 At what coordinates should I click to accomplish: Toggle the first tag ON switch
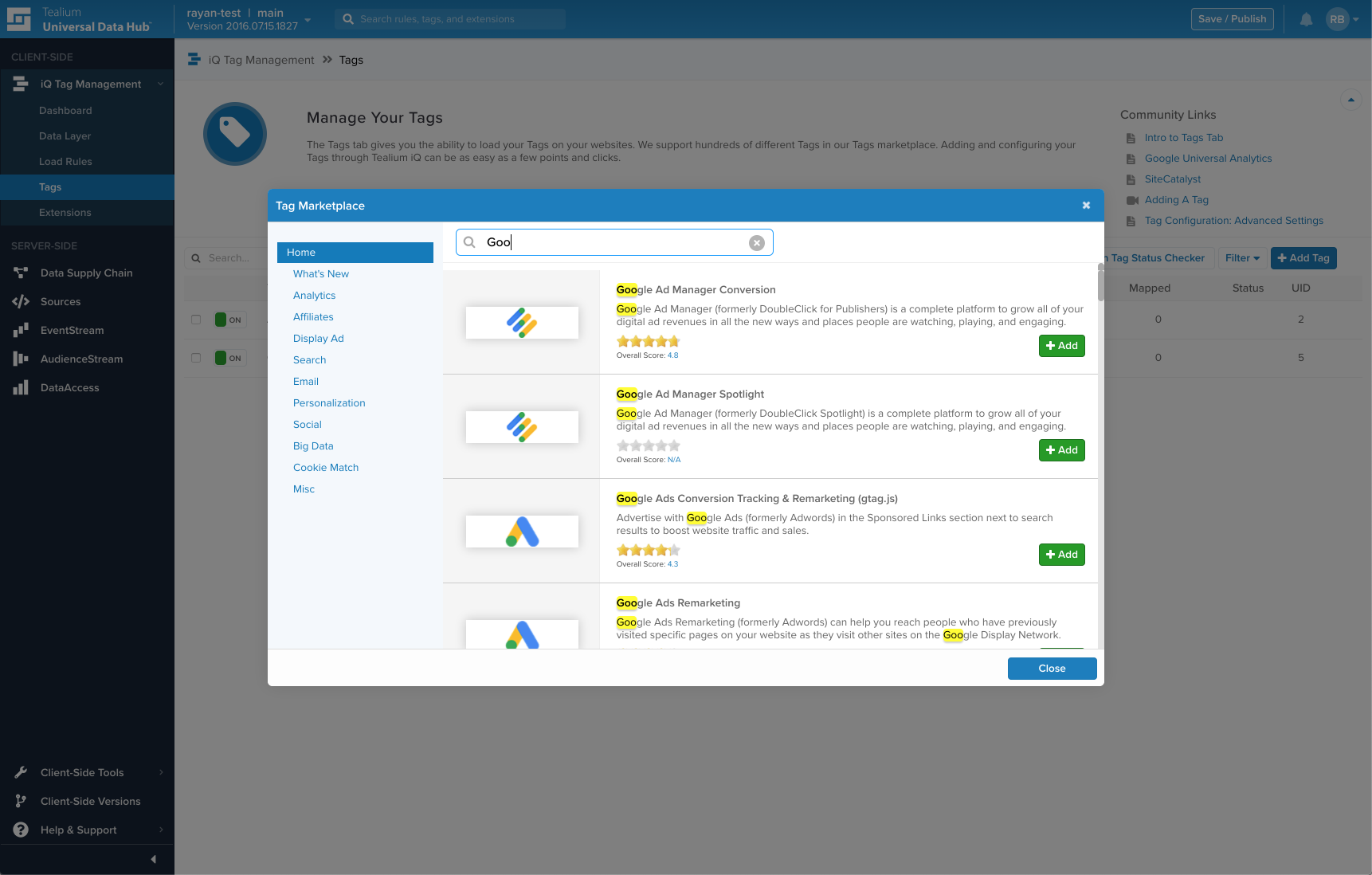click(229, 320)
